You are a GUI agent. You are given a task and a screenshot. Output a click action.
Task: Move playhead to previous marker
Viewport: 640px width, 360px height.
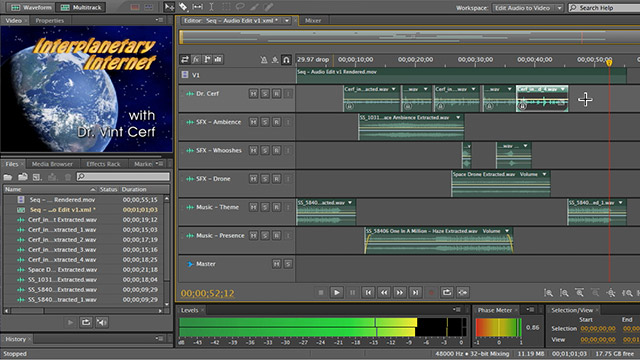coord(368,292)
